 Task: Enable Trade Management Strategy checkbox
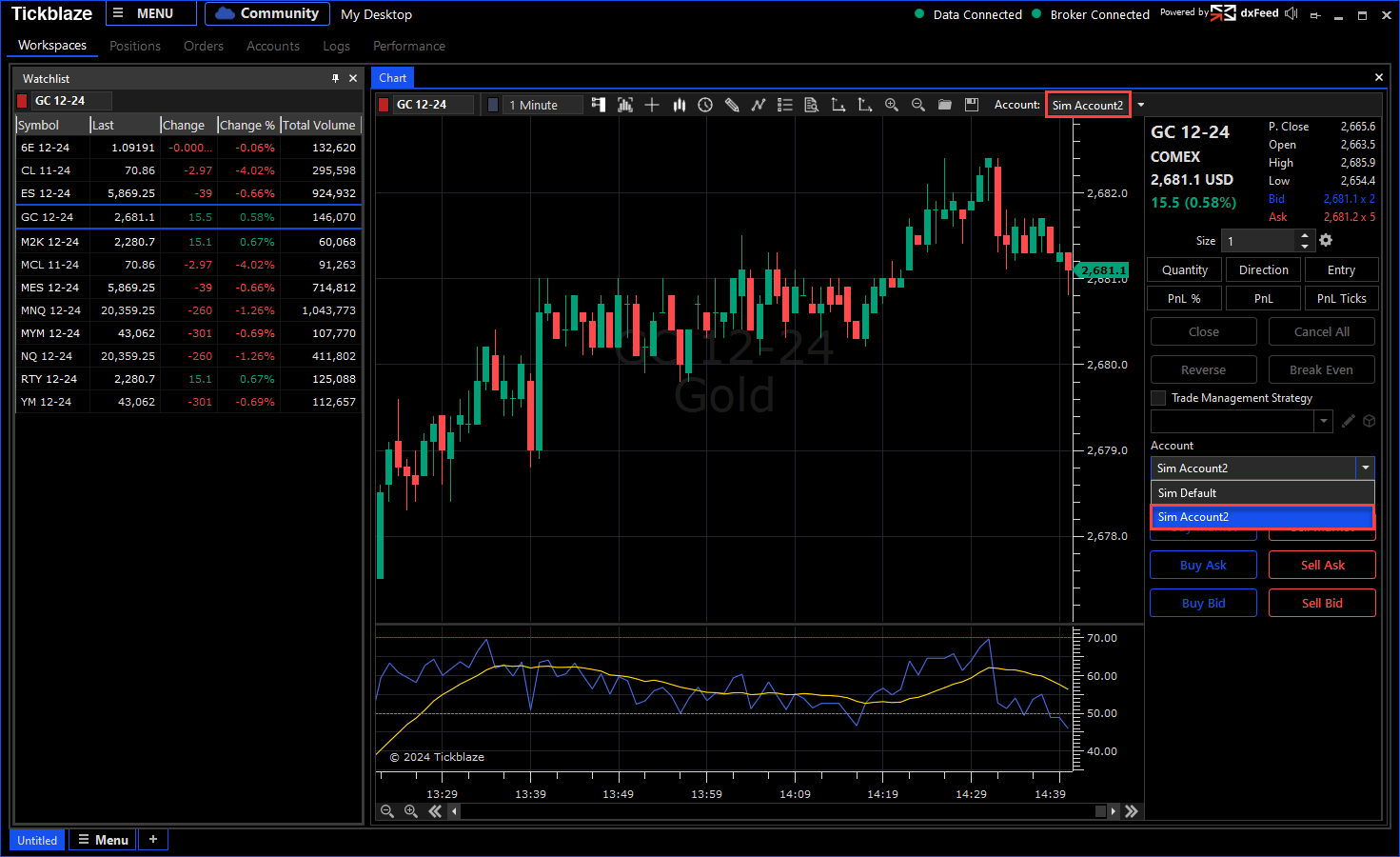[x=1158, y=398]
